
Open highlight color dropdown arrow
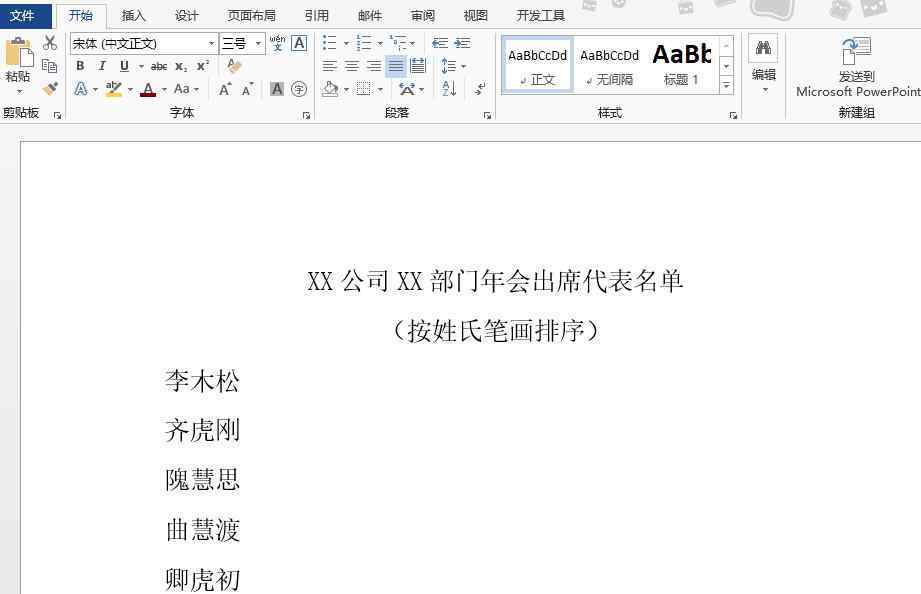coord(130,89)
